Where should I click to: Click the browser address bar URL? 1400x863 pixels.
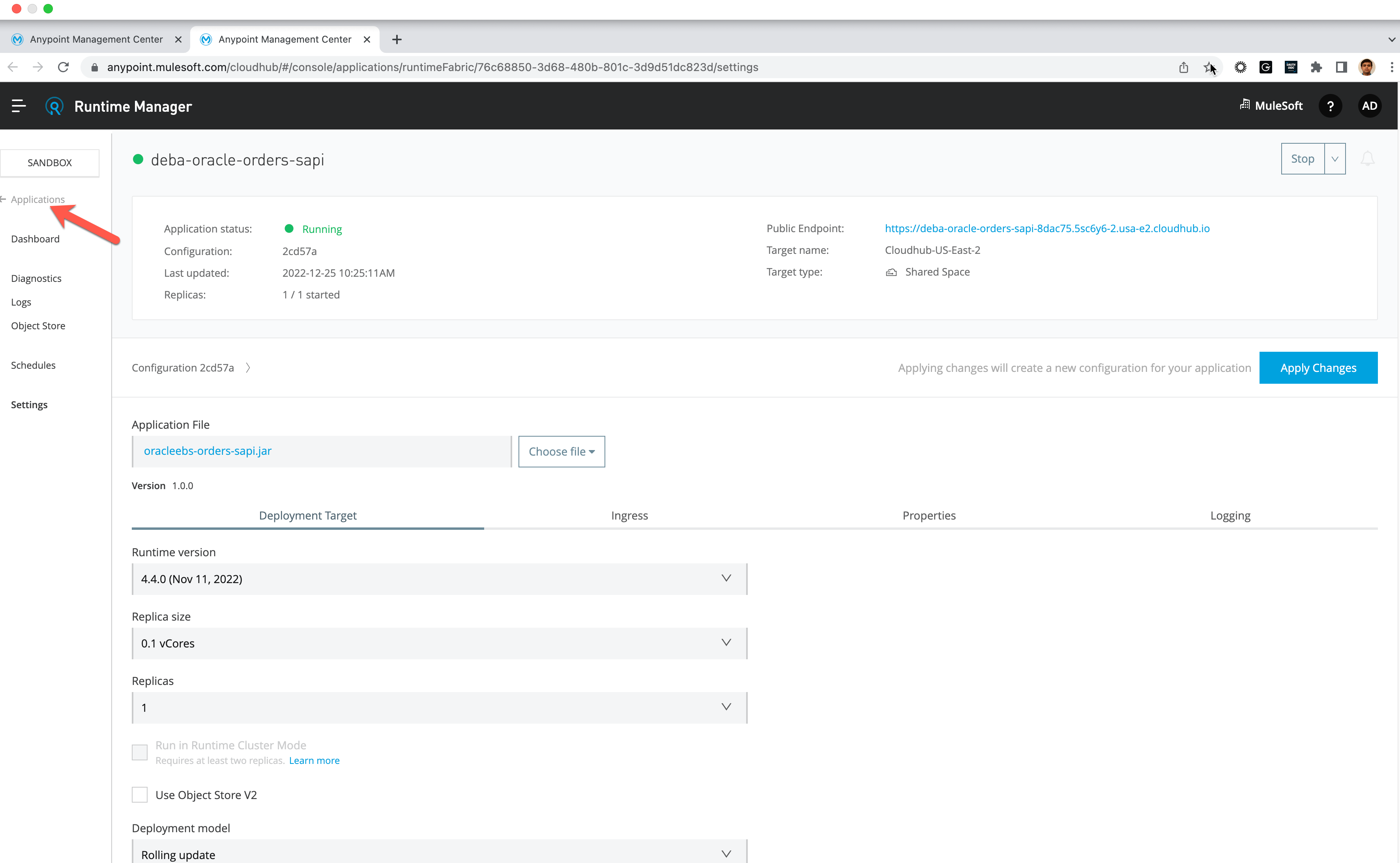(x=432, y=68)
